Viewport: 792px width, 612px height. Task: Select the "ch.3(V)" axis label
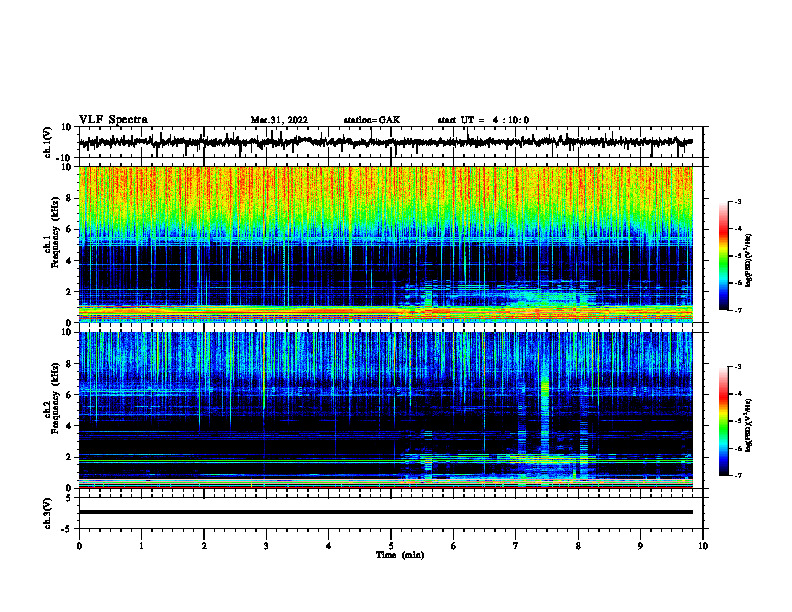(x=48, y=513)
